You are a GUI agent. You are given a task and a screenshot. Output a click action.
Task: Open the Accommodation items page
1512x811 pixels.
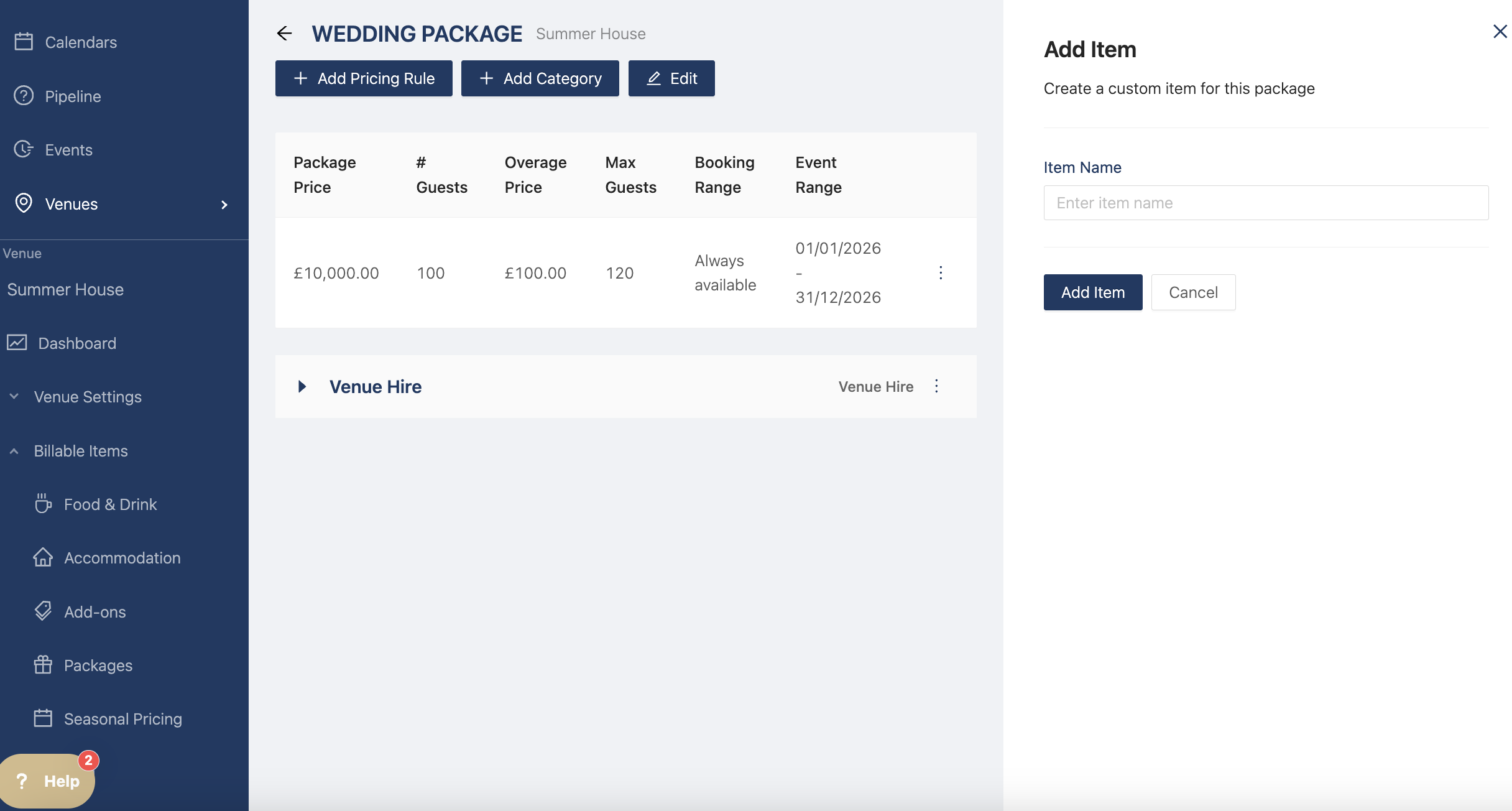pos(122,558)
